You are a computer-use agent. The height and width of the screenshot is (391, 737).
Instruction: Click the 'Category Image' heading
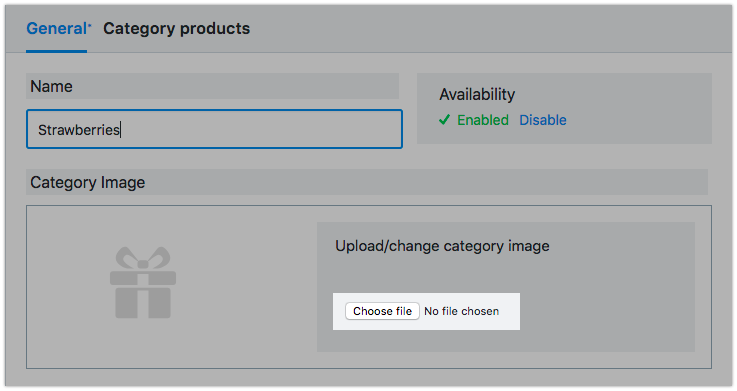tap(87, 182)
